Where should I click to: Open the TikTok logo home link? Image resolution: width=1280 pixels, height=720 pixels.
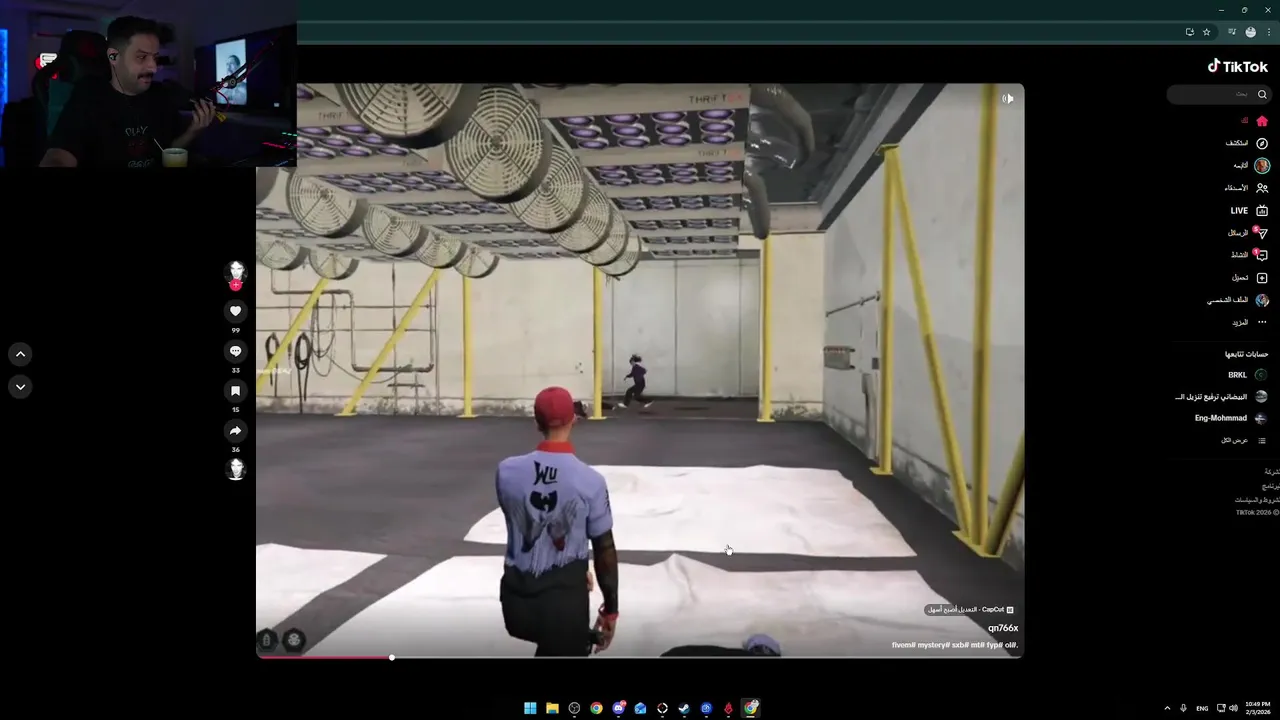coord(1238,66)
